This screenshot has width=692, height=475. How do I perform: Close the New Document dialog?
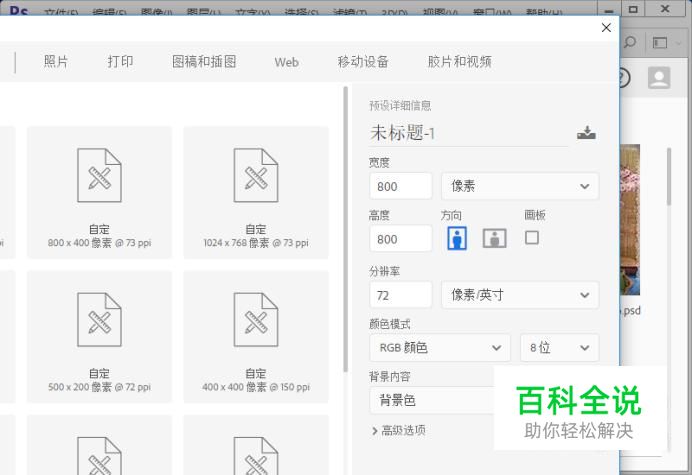(606, 28)
